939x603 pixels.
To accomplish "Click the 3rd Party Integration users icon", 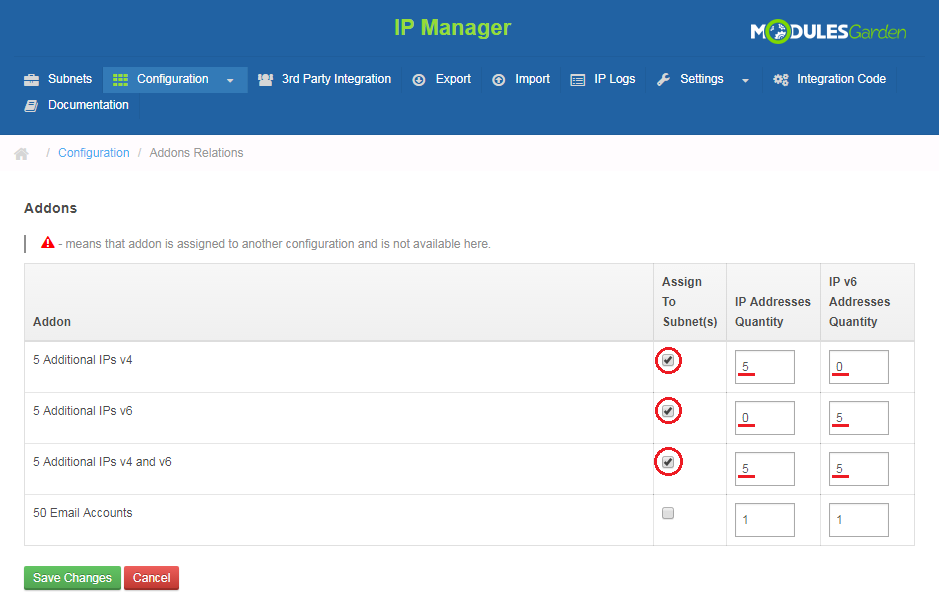I will (x=265, y=80).
